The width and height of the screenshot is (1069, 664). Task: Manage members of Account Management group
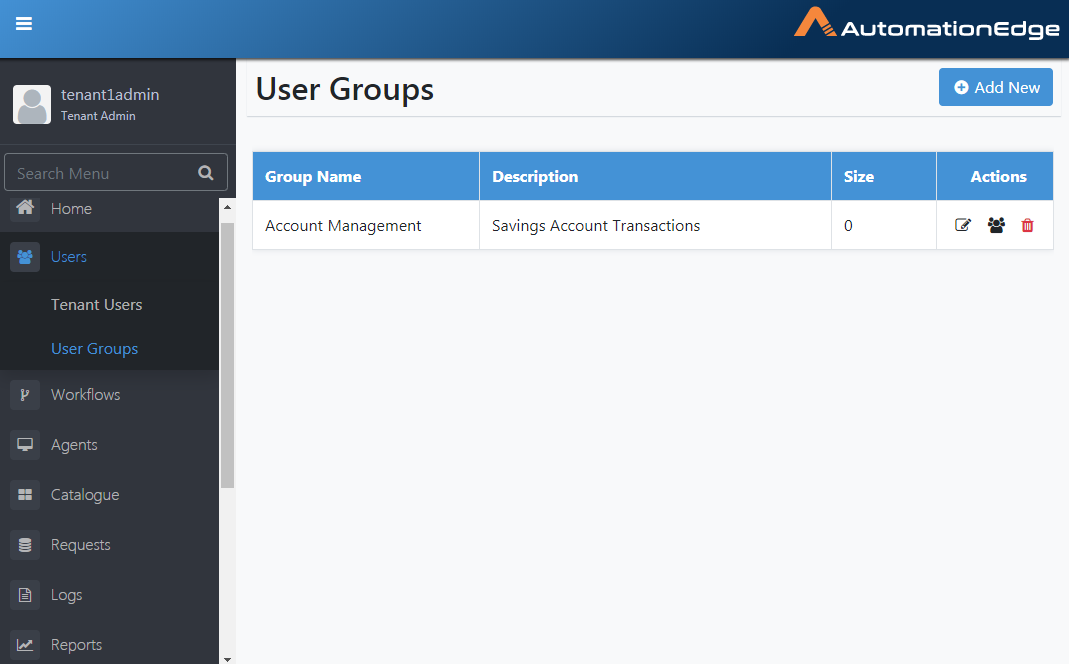(x=996, y=225)
